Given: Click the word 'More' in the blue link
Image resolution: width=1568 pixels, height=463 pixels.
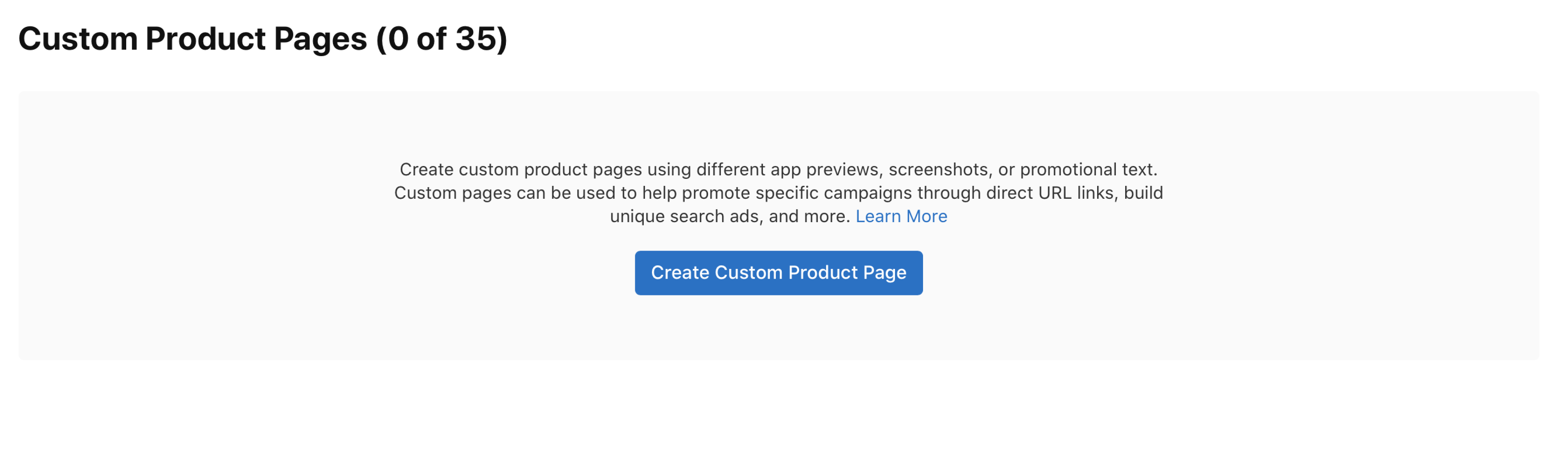Looking at the screenshot, I should [927, 216].
